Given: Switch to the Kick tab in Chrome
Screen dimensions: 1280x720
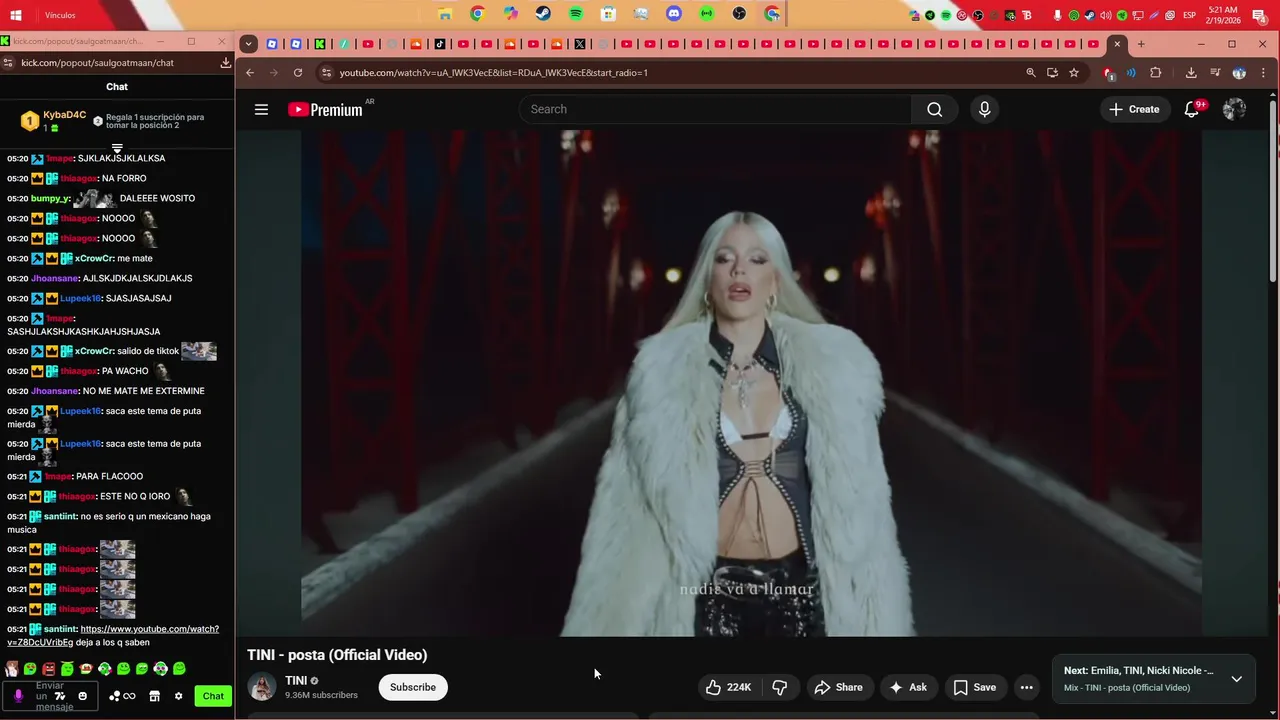Looking at the screenshot, I should [320, 44].
